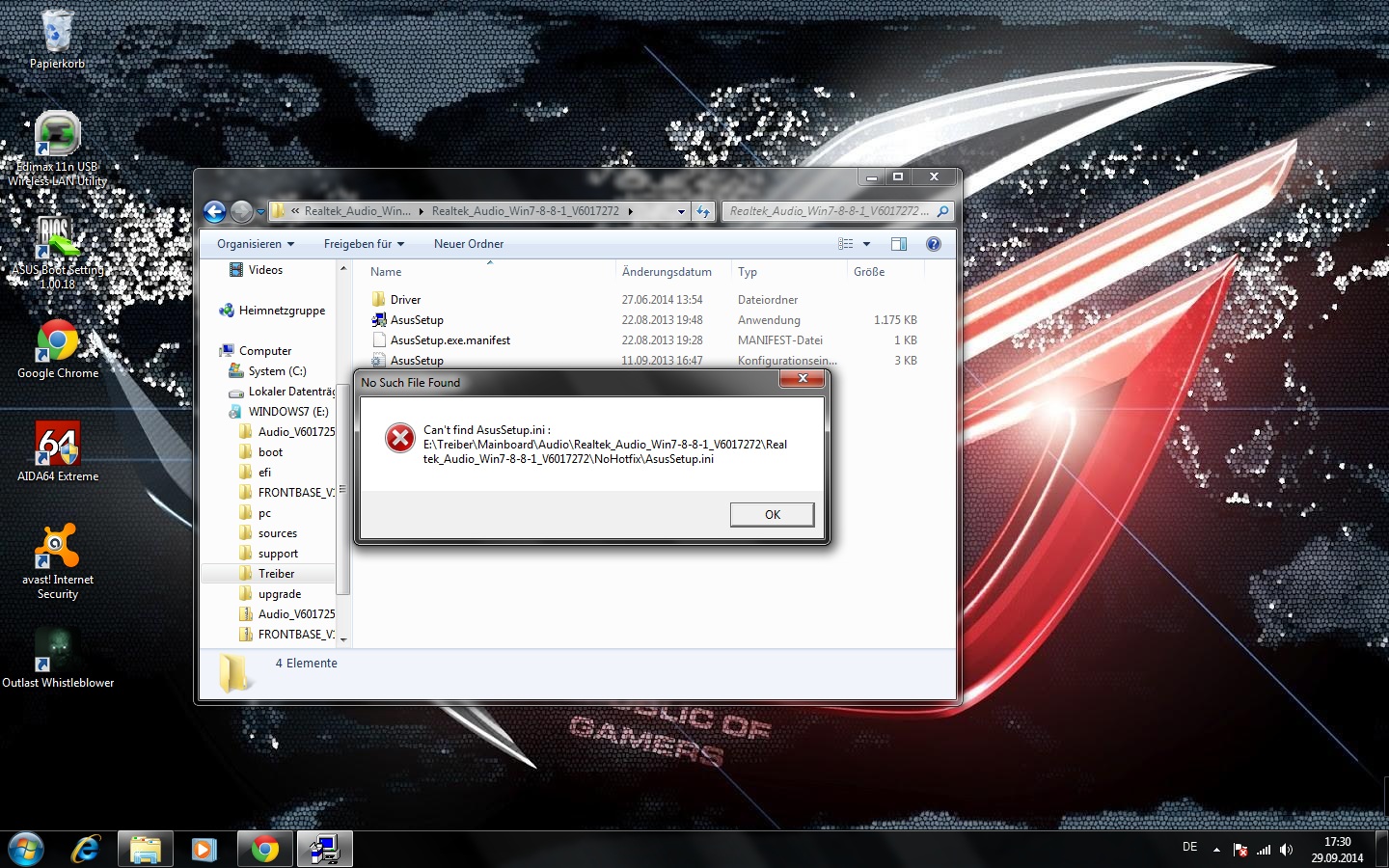Select the Outlast Whistleblower desktop shortcut

(58, 659)
